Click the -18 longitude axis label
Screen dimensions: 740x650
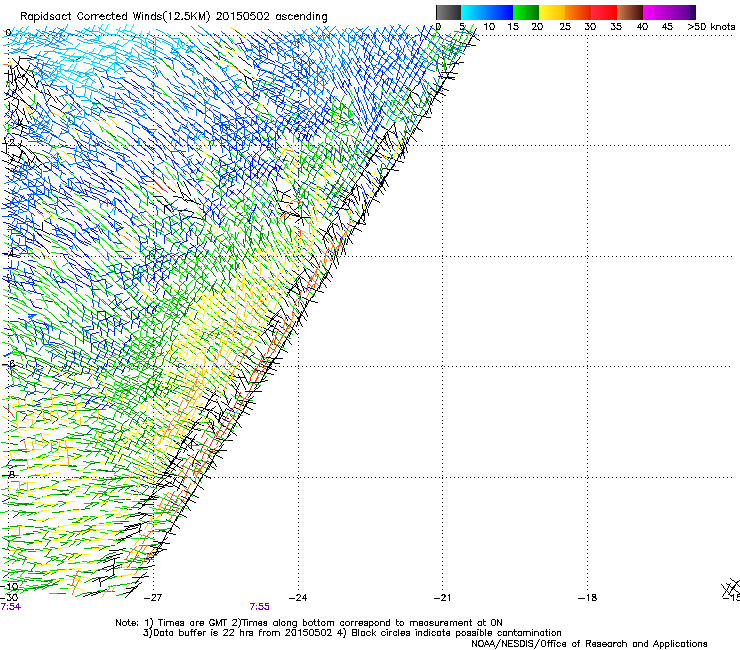pyautogui.click(x=587, y=598)
